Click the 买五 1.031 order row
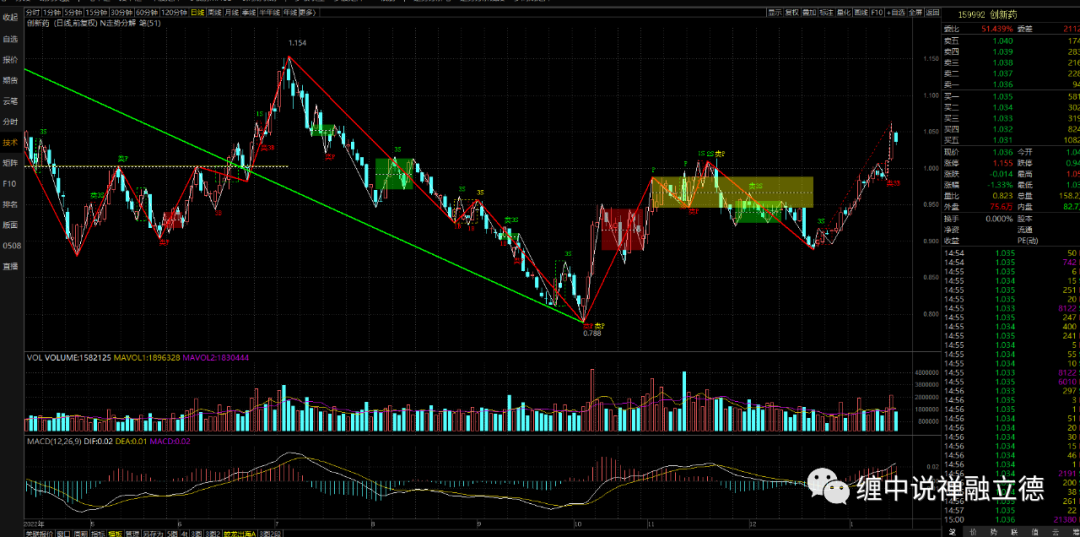Viewport: 1080px width, 537px height. click(x=1011, y=140)
